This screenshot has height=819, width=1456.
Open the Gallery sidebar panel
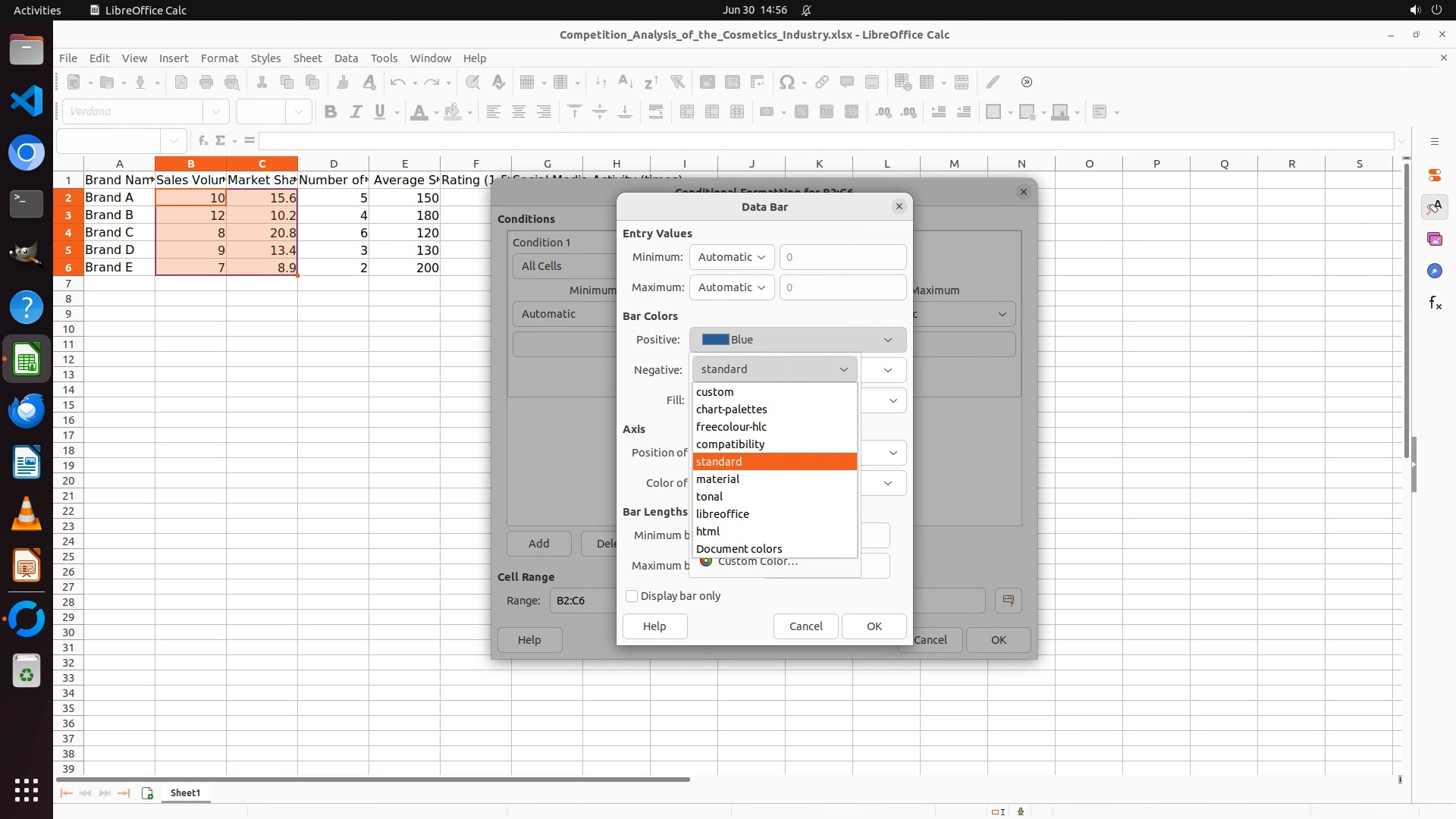[1435, 240]
